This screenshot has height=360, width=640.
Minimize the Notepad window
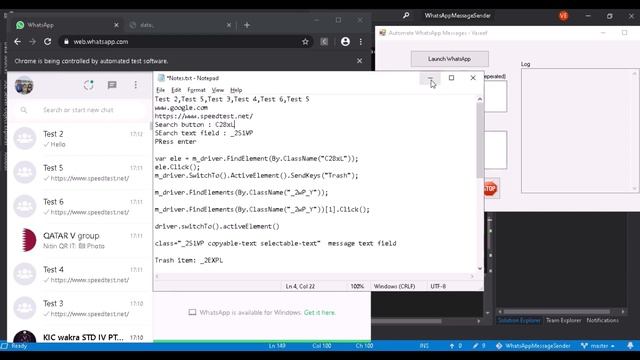pyautogui.click(x=430, y=78)
